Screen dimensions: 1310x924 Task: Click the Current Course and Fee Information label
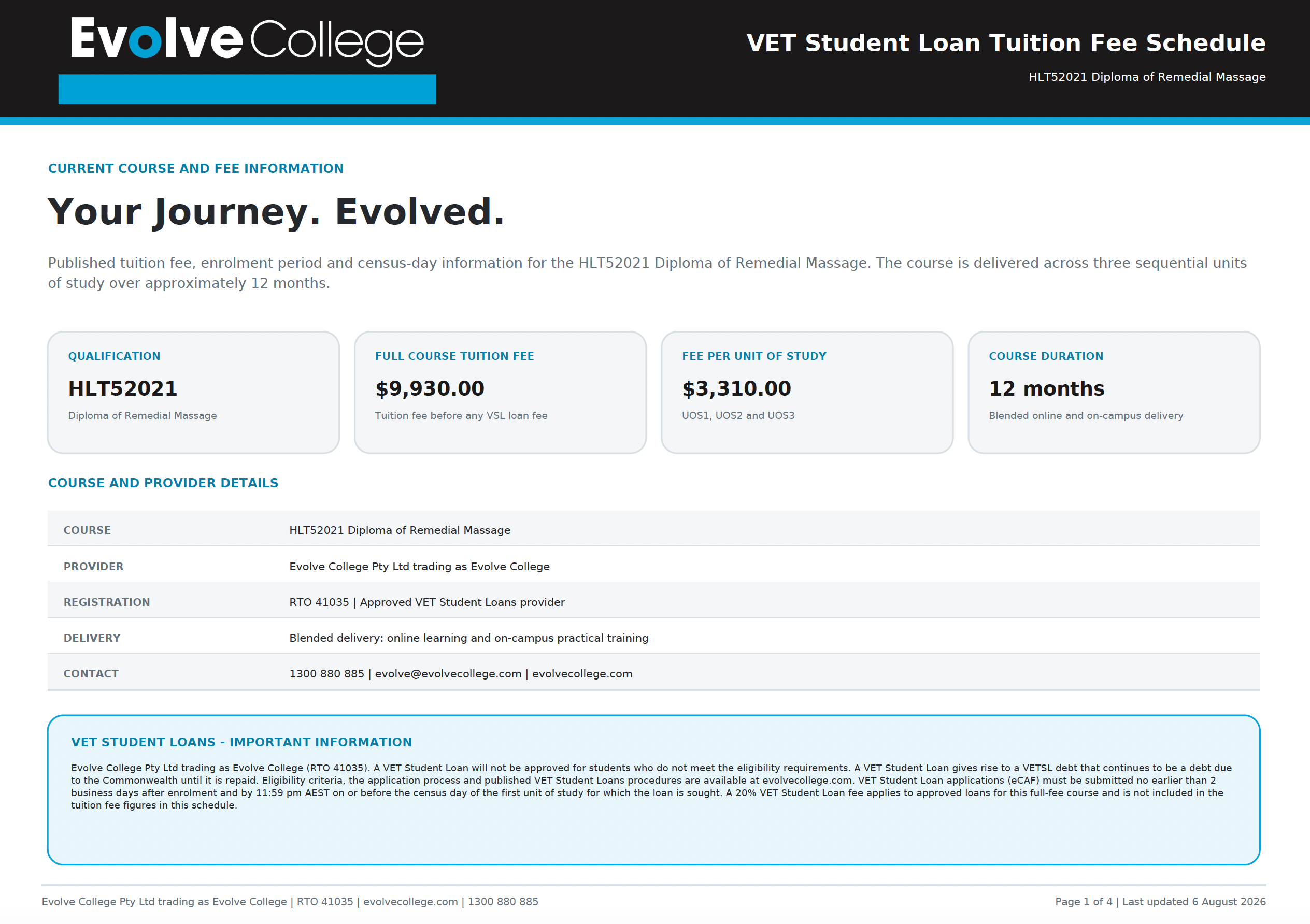pyautogui.click(x=196, y=169)
